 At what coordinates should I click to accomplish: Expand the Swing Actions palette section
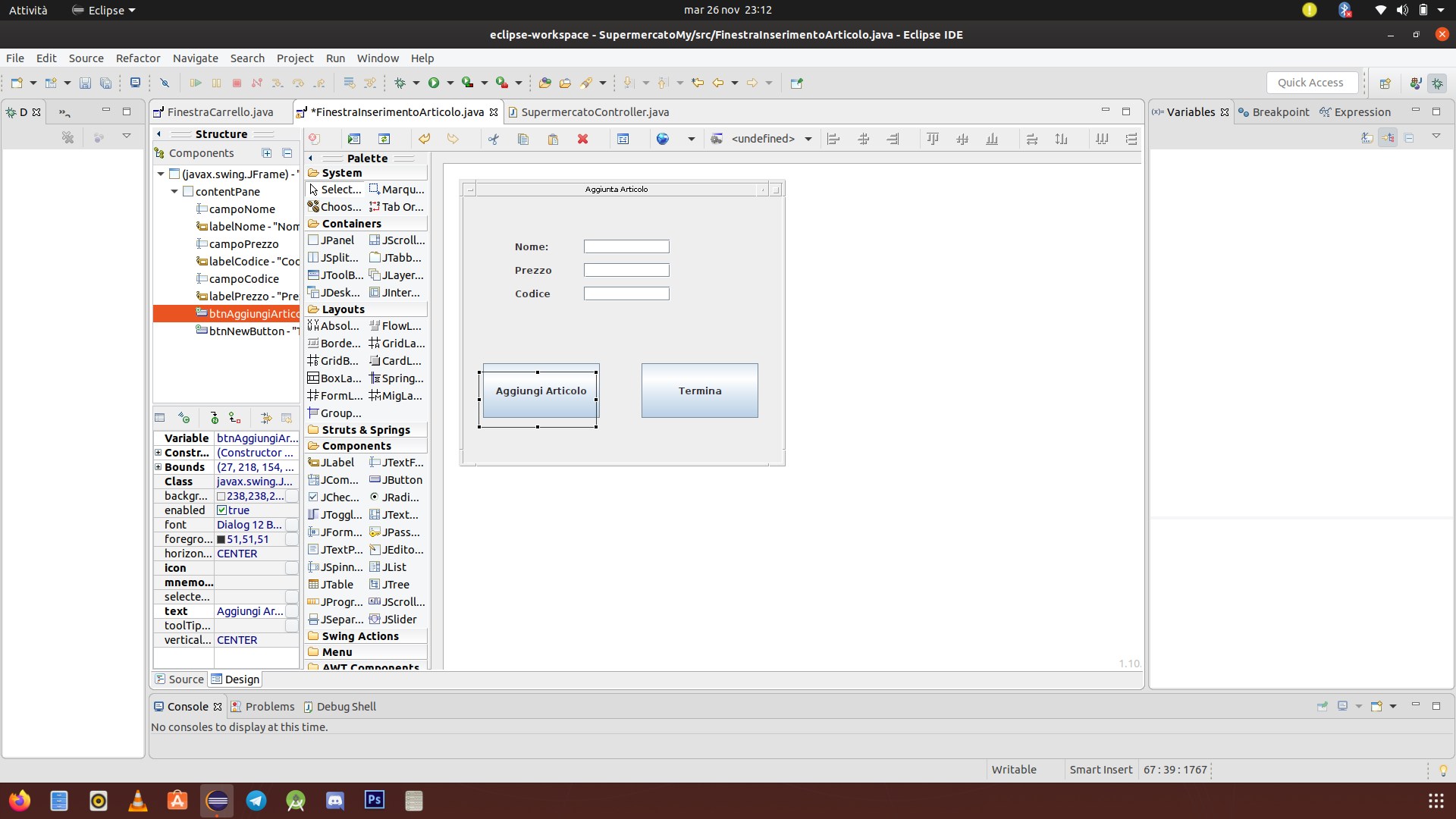(x=360, y=635)
